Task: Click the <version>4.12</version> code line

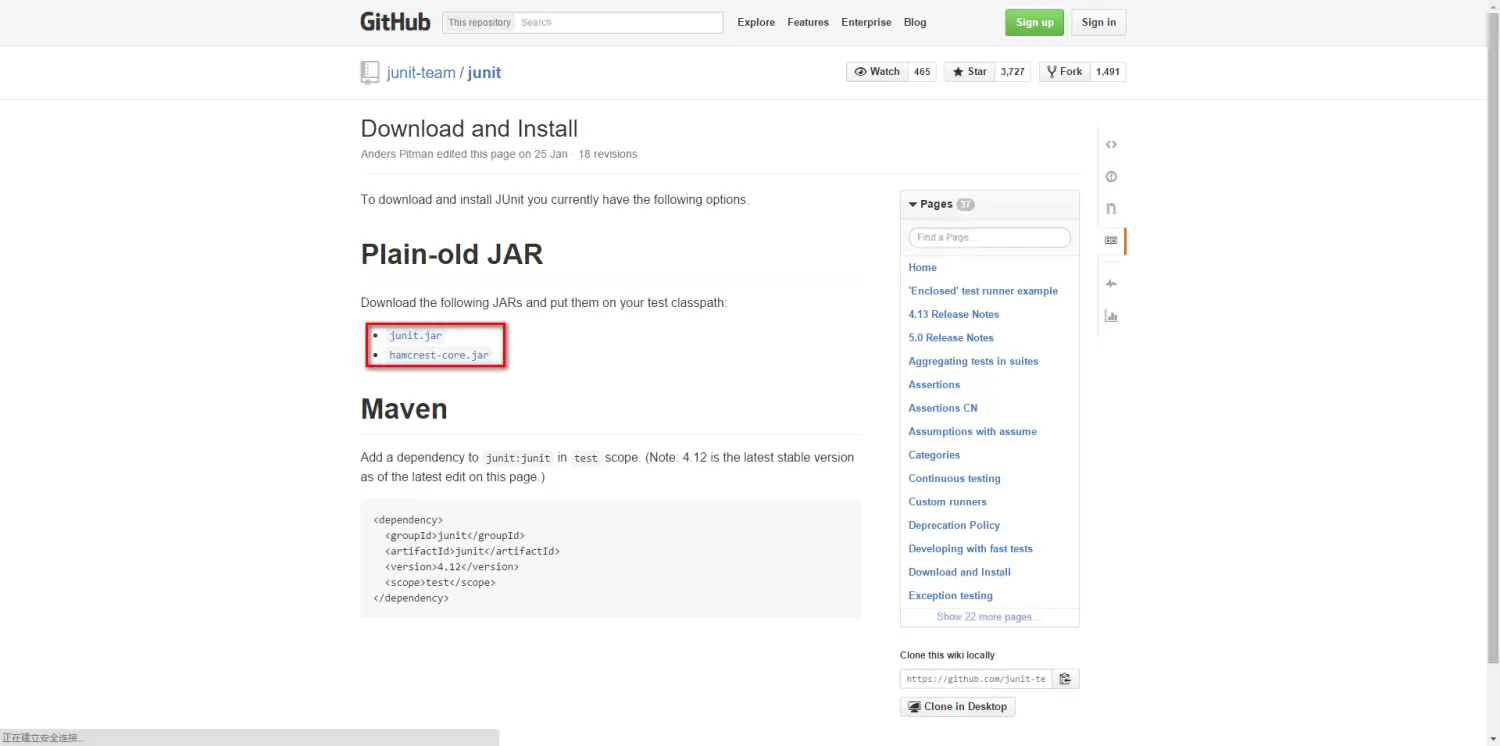Action: pos(451,567)
